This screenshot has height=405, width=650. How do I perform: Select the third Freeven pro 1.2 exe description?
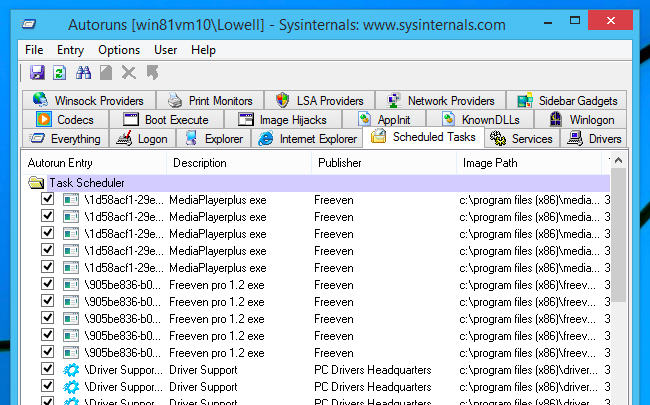click(217, 319)
